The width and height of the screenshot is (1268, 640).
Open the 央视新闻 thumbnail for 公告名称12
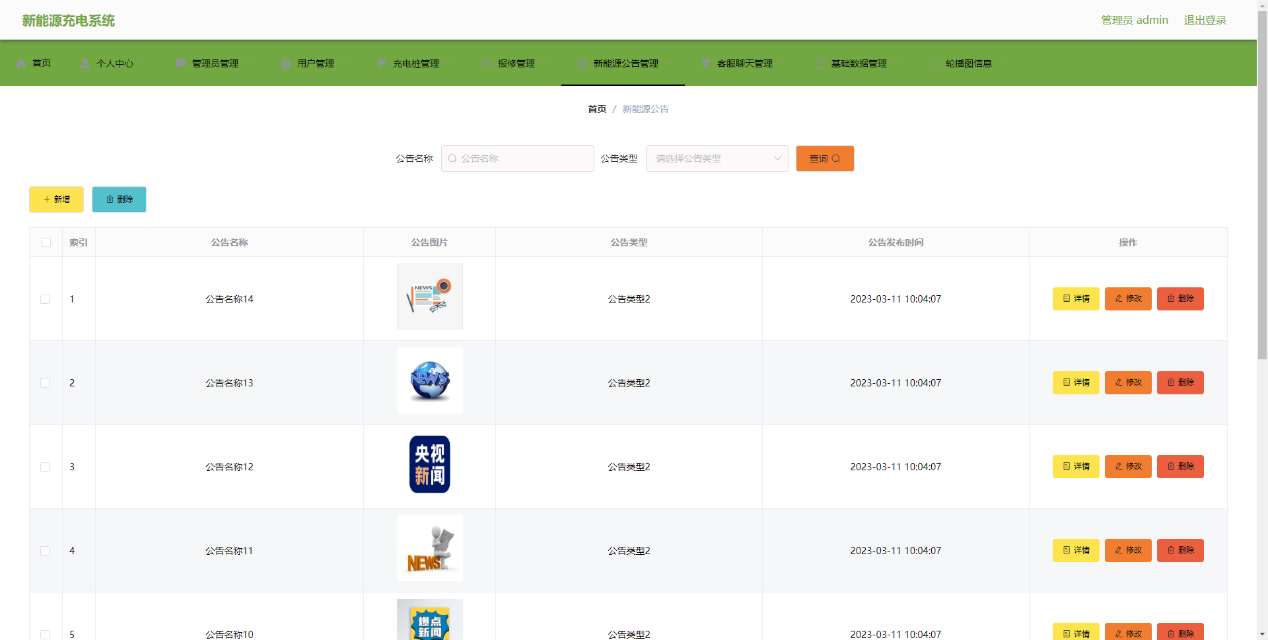point(430,464)
